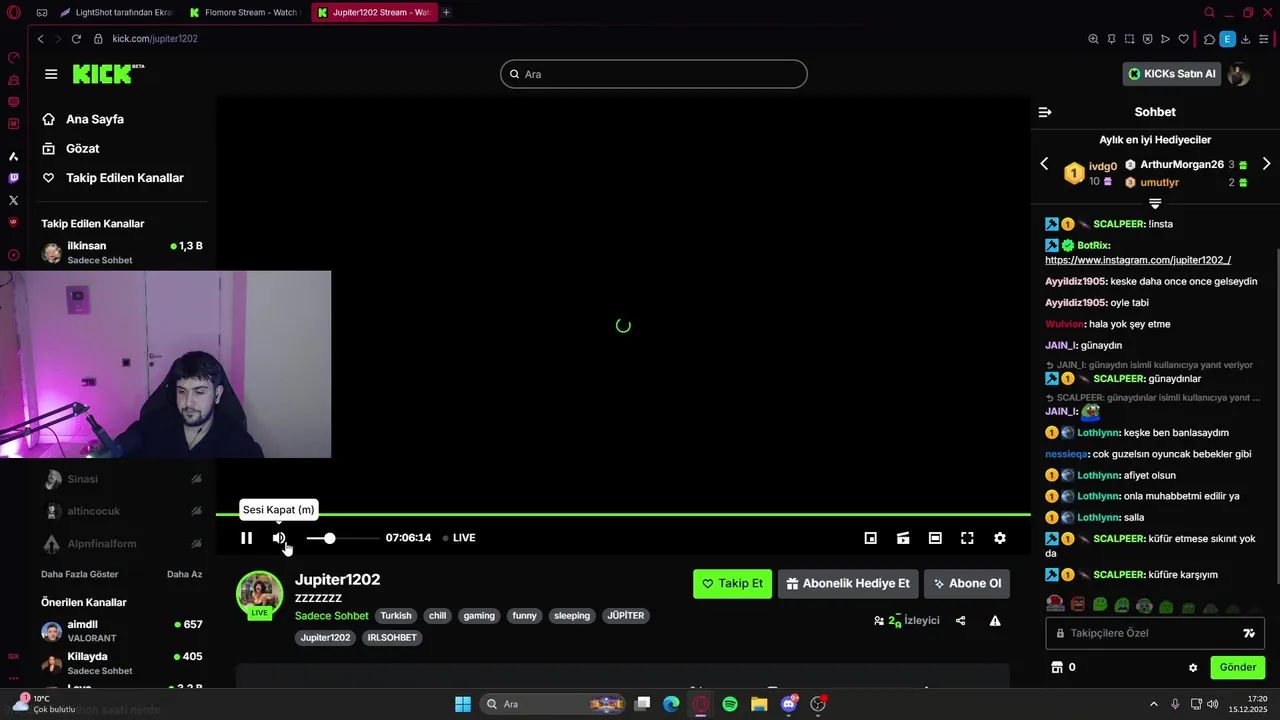
Task: Report the stream with warning triangle icon
Action: 995,621
